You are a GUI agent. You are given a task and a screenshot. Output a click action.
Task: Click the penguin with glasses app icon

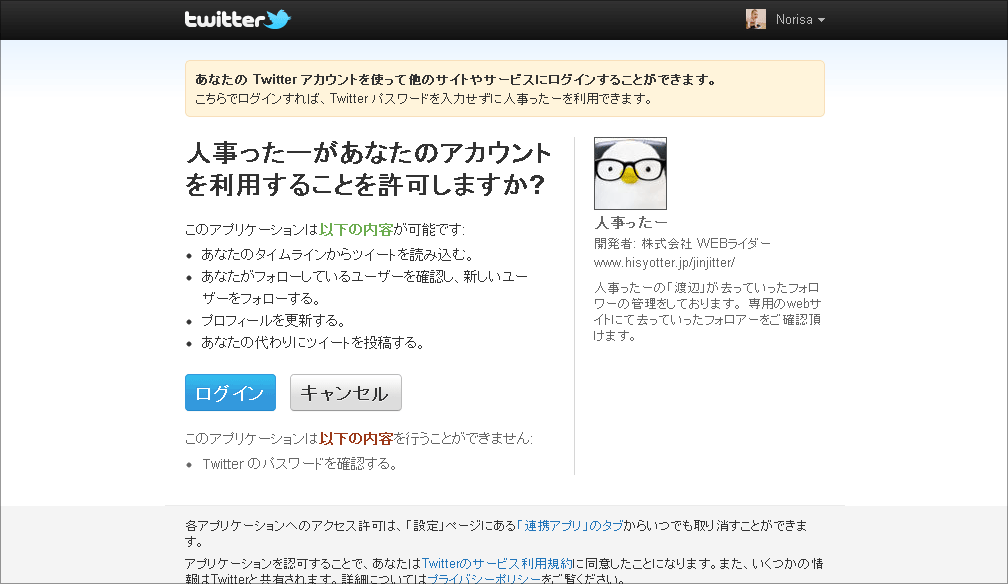point(630,173)
